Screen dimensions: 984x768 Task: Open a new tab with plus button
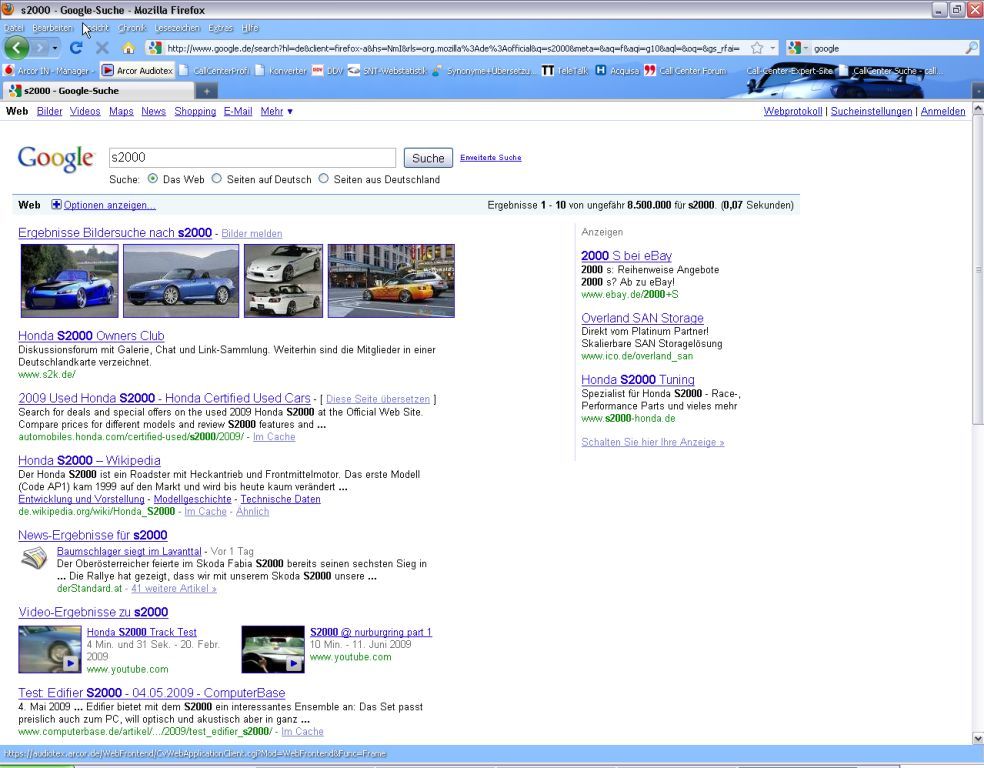tap(205, 91)
